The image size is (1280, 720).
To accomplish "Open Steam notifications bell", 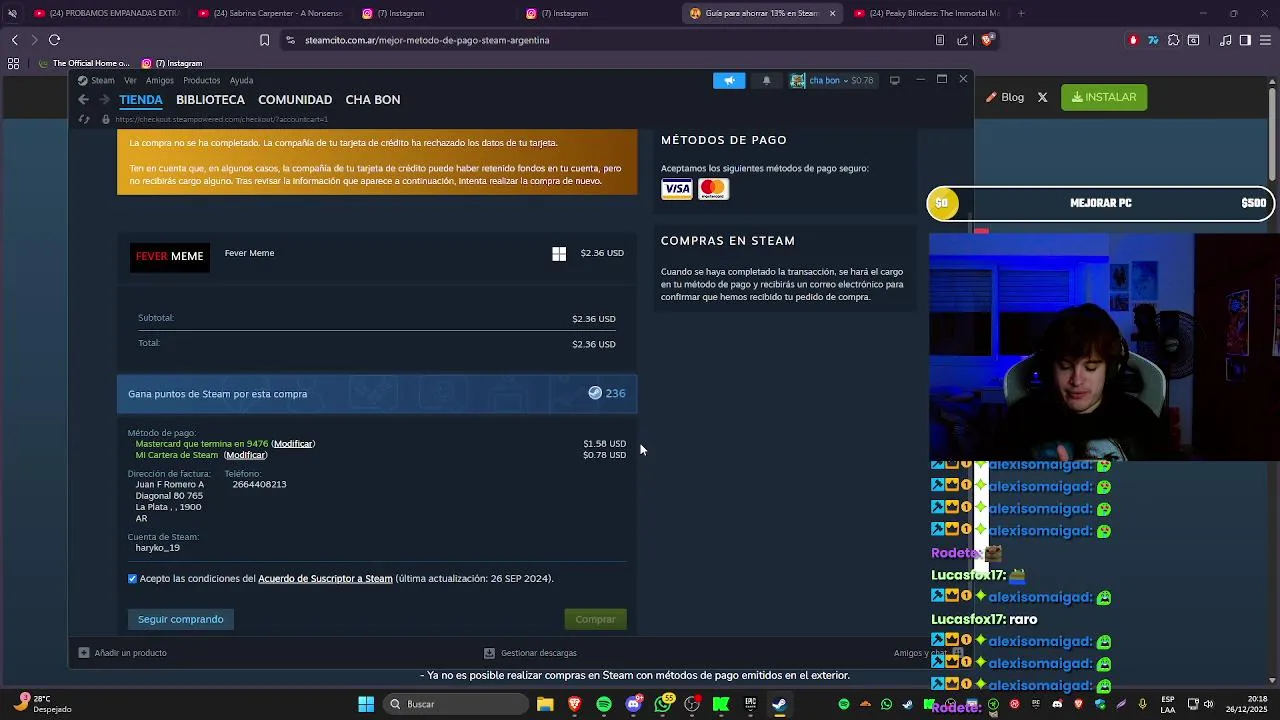I will coord(766,80).
